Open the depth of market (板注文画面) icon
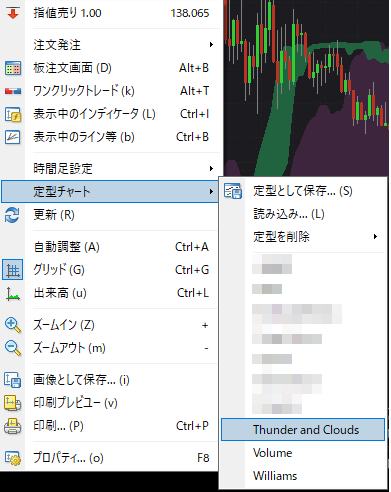391x492 pixels. pos(13,68)
